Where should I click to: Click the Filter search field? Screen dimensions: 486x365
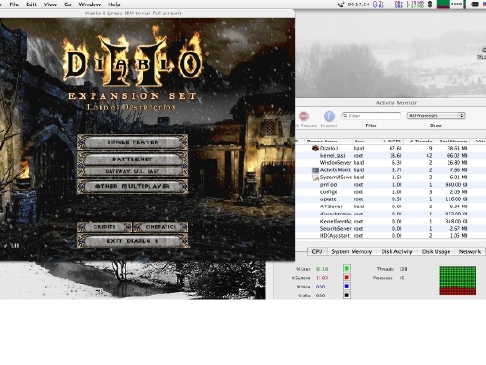pos(371,116)
